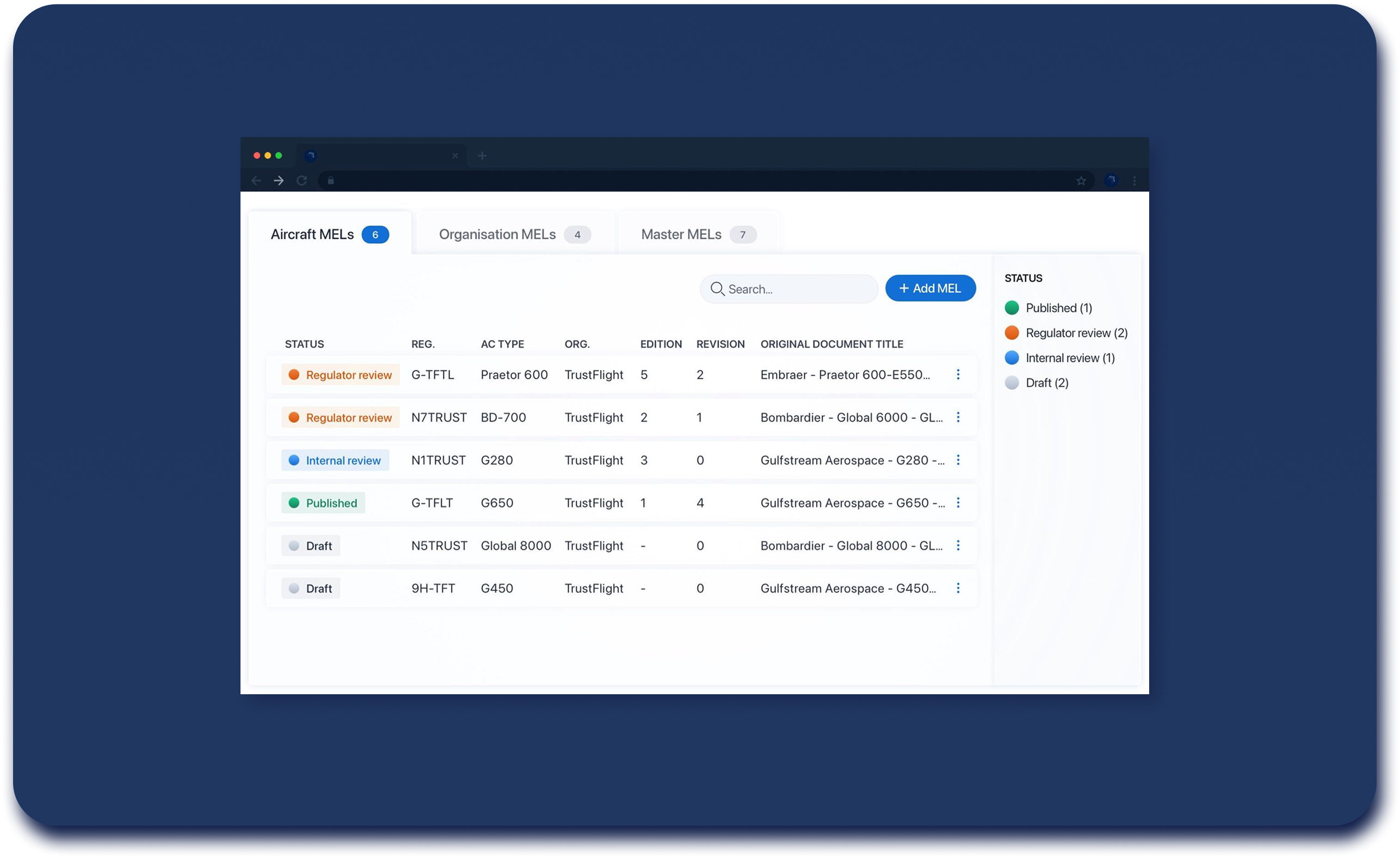Open Gulfstream Aerospace - G450 document title
The image size is (1400, 858).
pyautogui.click(x=848, y=588)
